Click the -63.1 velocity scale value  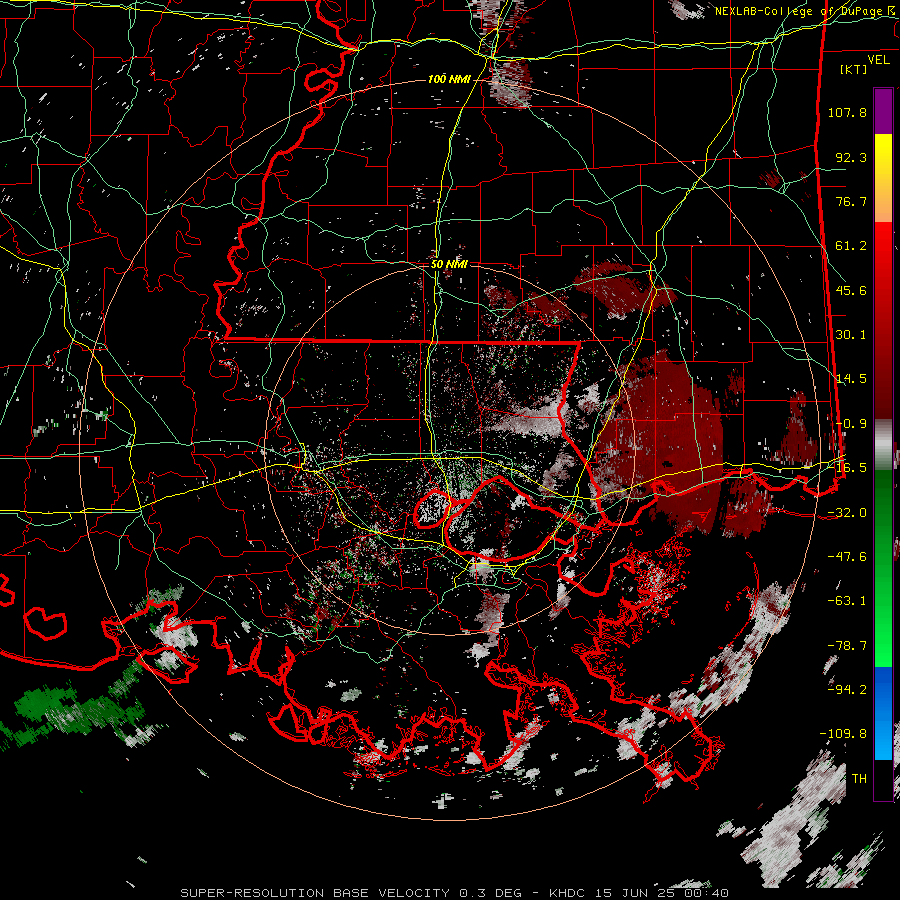tap(847, 601)
